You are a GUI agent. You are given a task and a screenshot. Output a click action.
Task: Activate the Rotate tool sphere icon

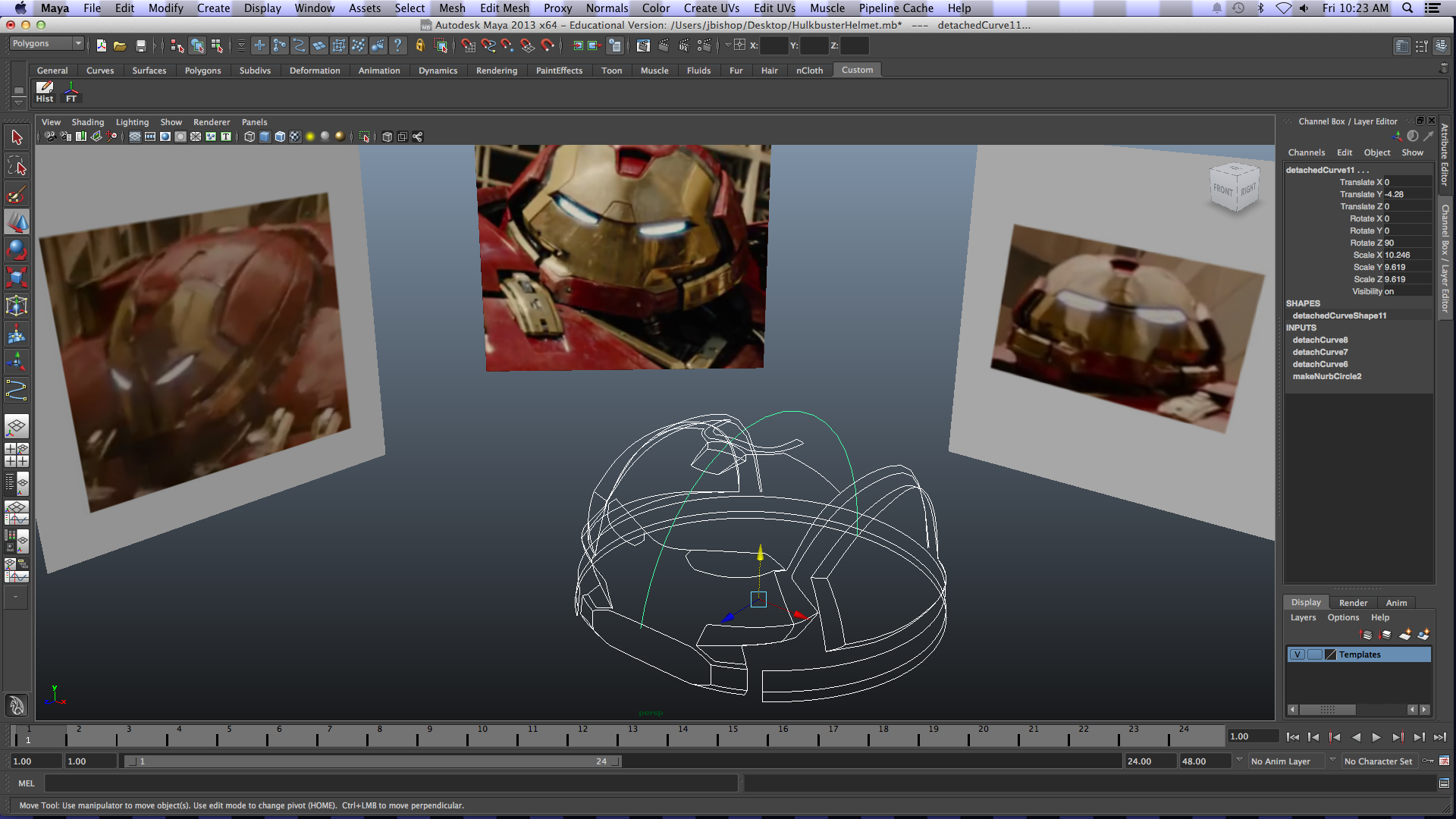[17, 249]
